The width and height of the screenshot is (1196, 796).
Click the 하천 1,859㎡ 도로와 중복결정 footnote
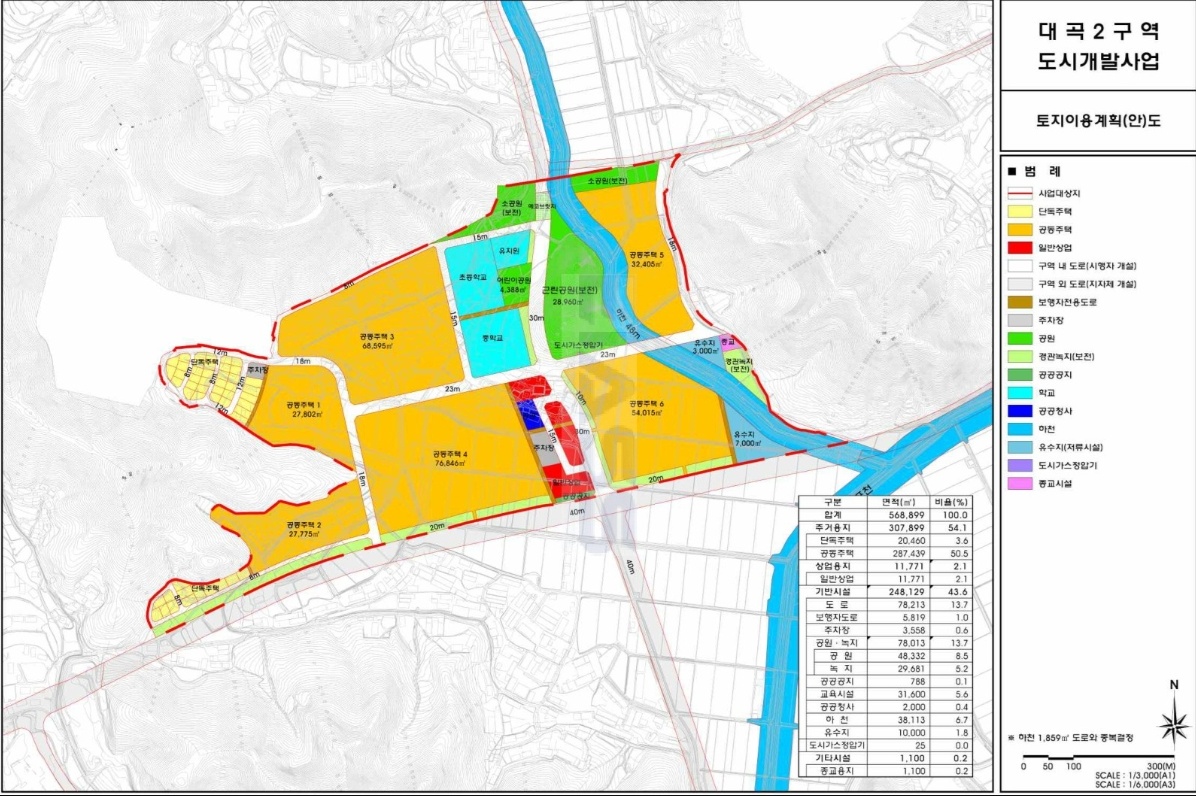click(x=1070, y=738)
